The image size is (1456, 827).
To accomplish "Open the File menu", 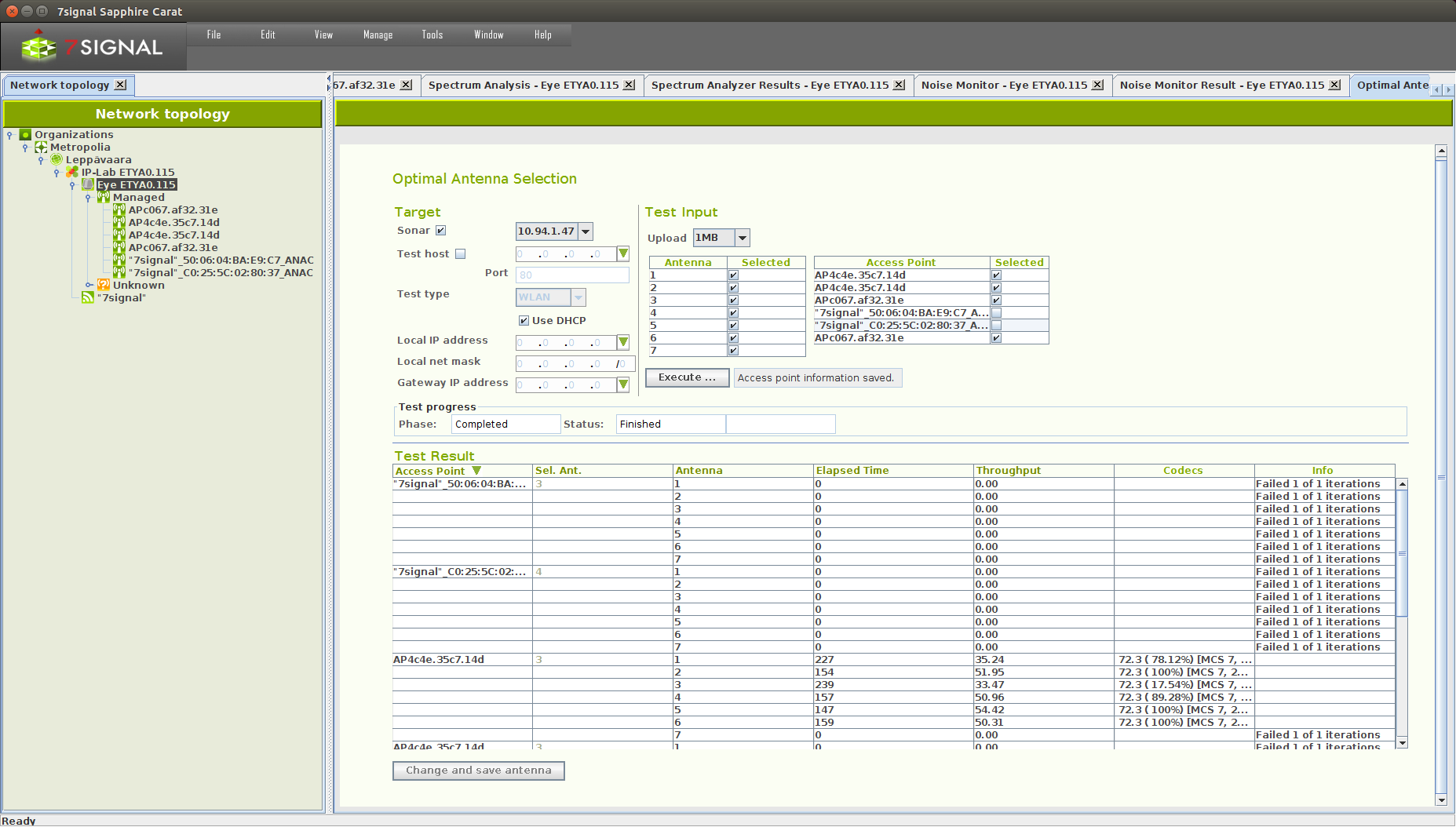I will point(213,35).
